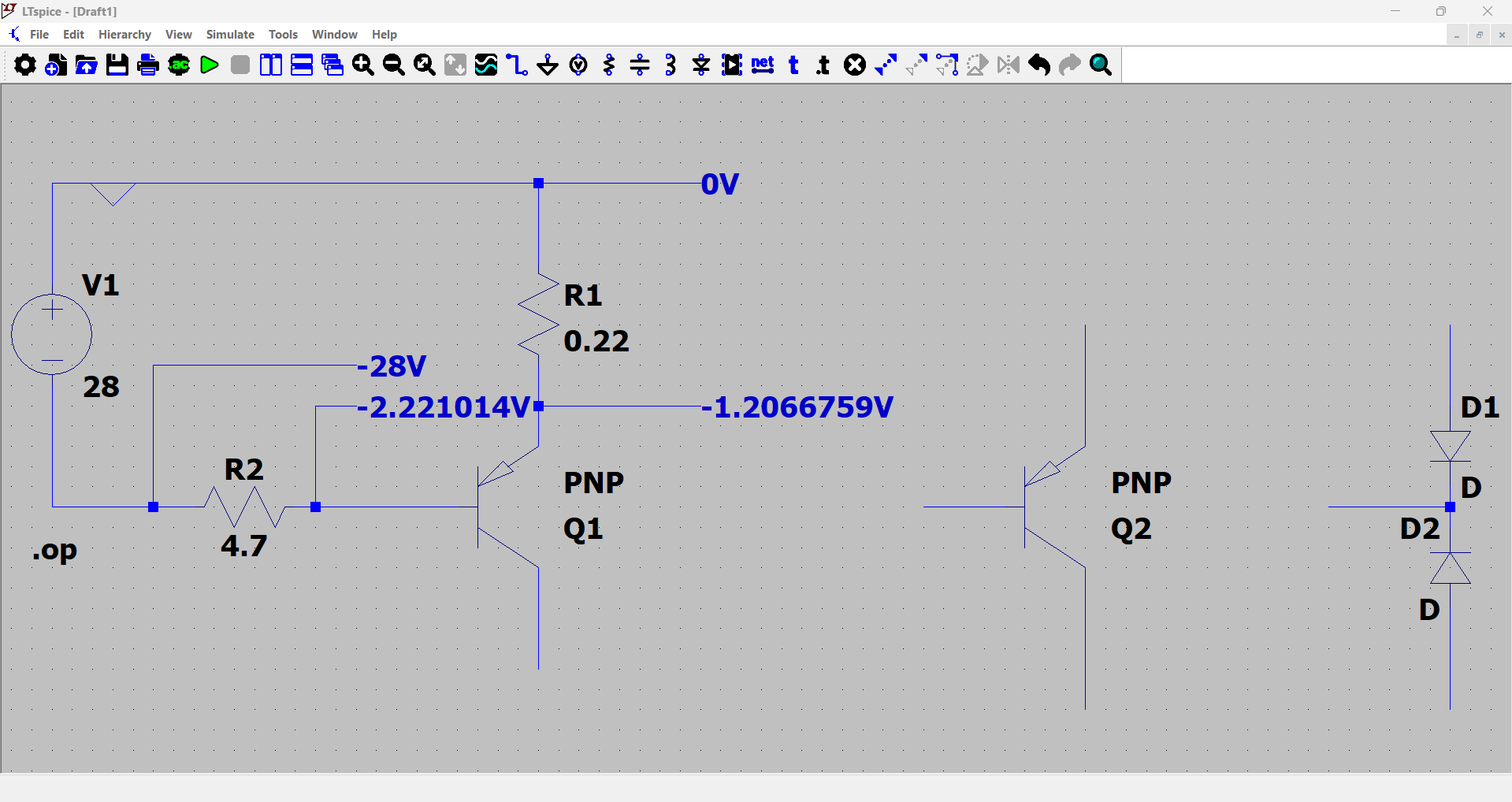Open waveform viewer icon

point(486,65)
